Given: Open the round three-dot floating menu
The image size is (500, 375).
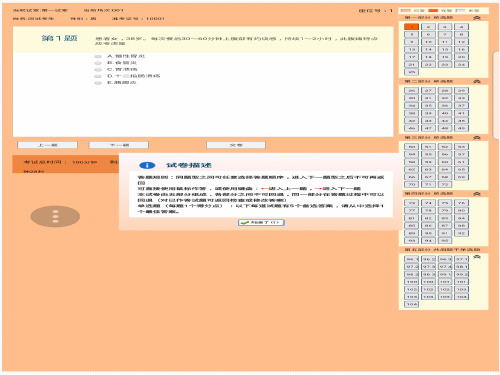Looking at the screenshot, I should point(55,216).
